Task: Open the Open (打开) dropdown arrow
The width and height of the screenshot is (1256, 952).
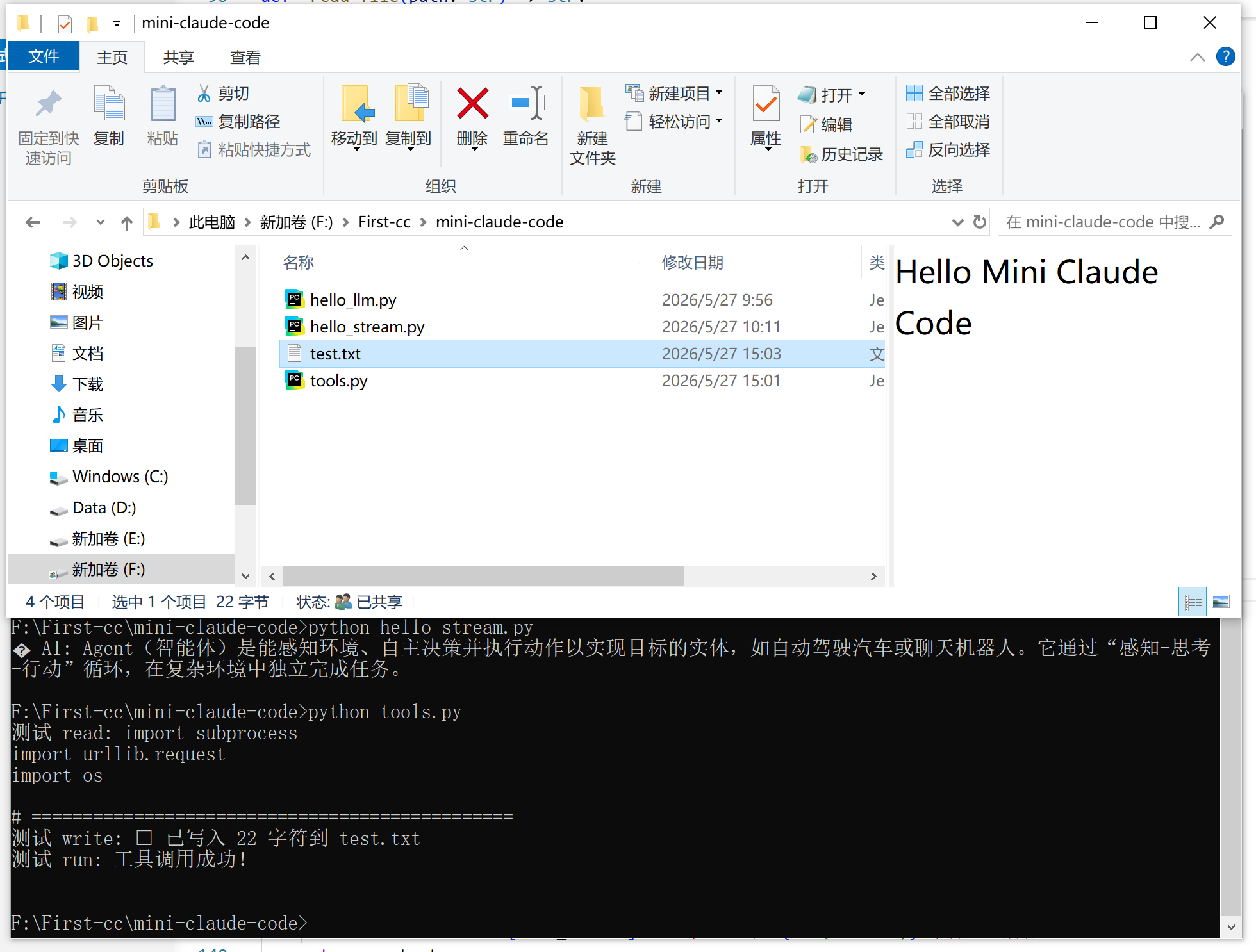Action: 862,95
